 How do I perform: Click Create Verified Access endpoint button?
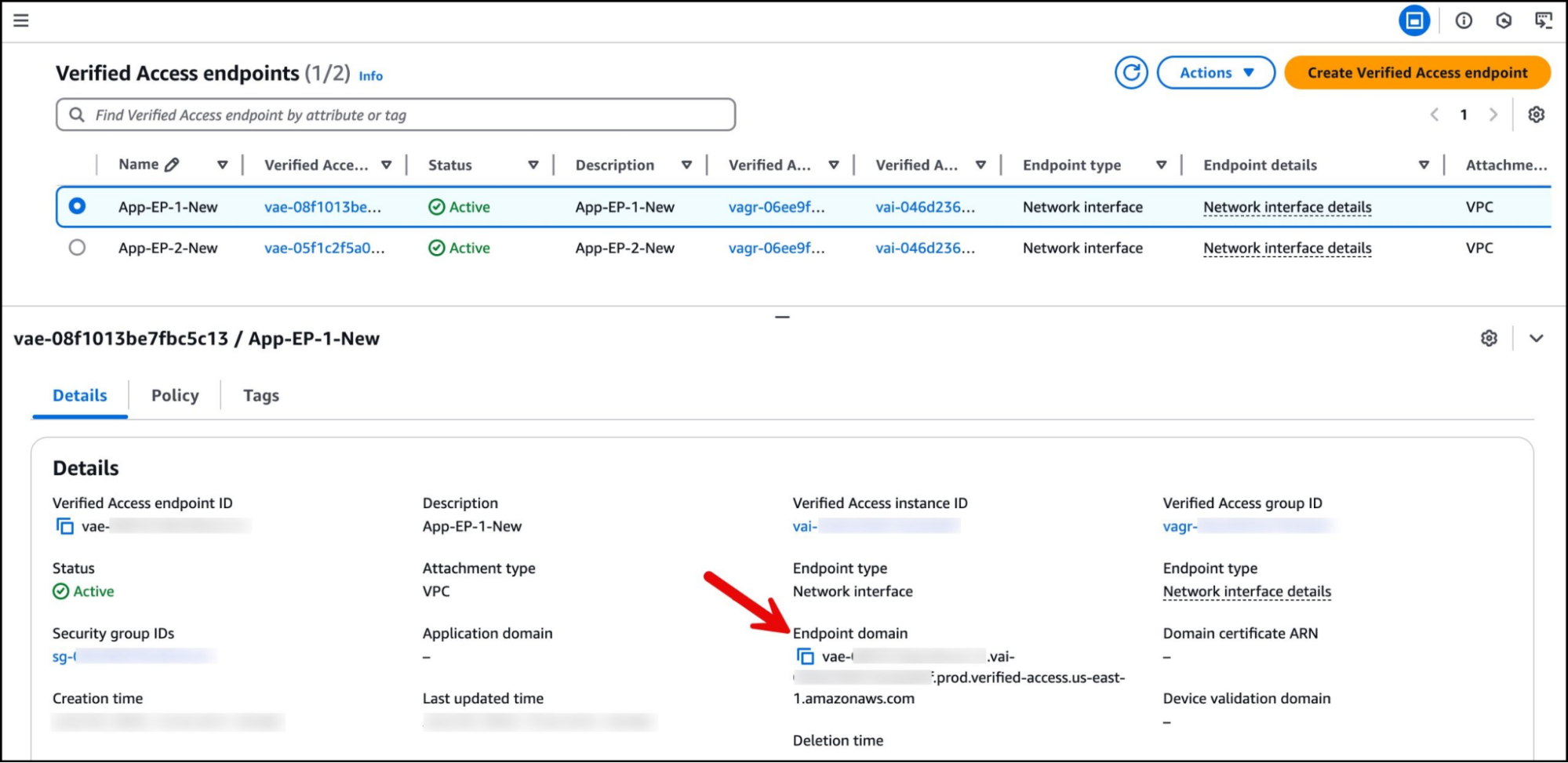tap(1417, 73)
